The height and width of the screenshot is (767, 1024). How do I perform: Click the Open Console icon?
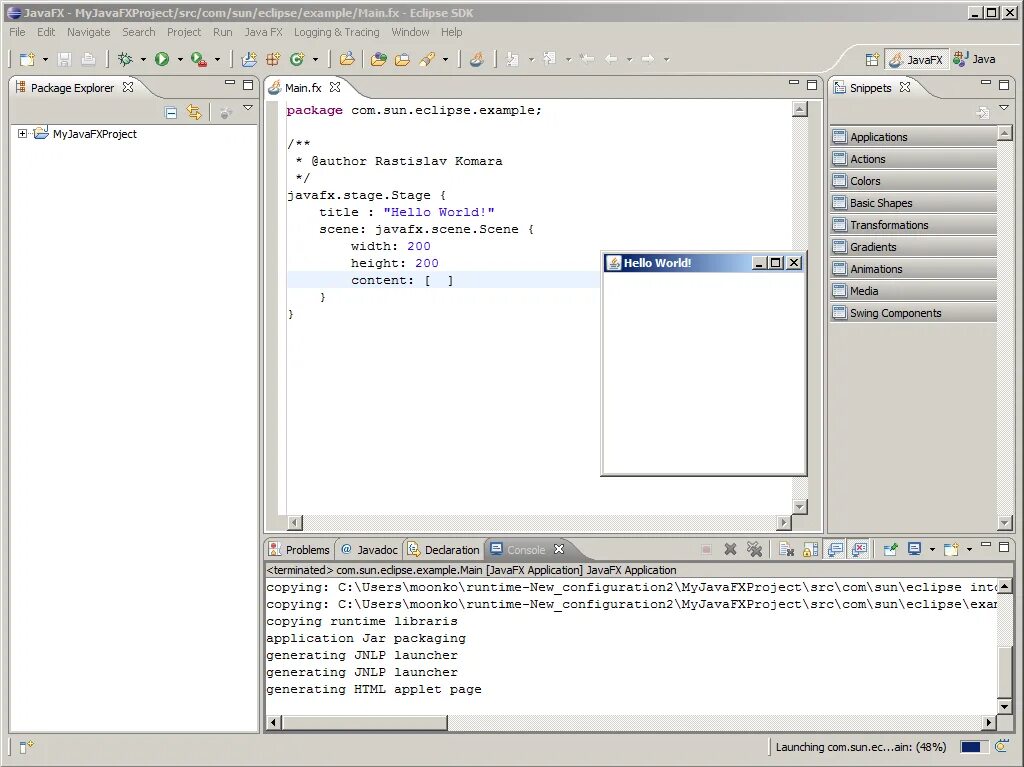[951, 549]
